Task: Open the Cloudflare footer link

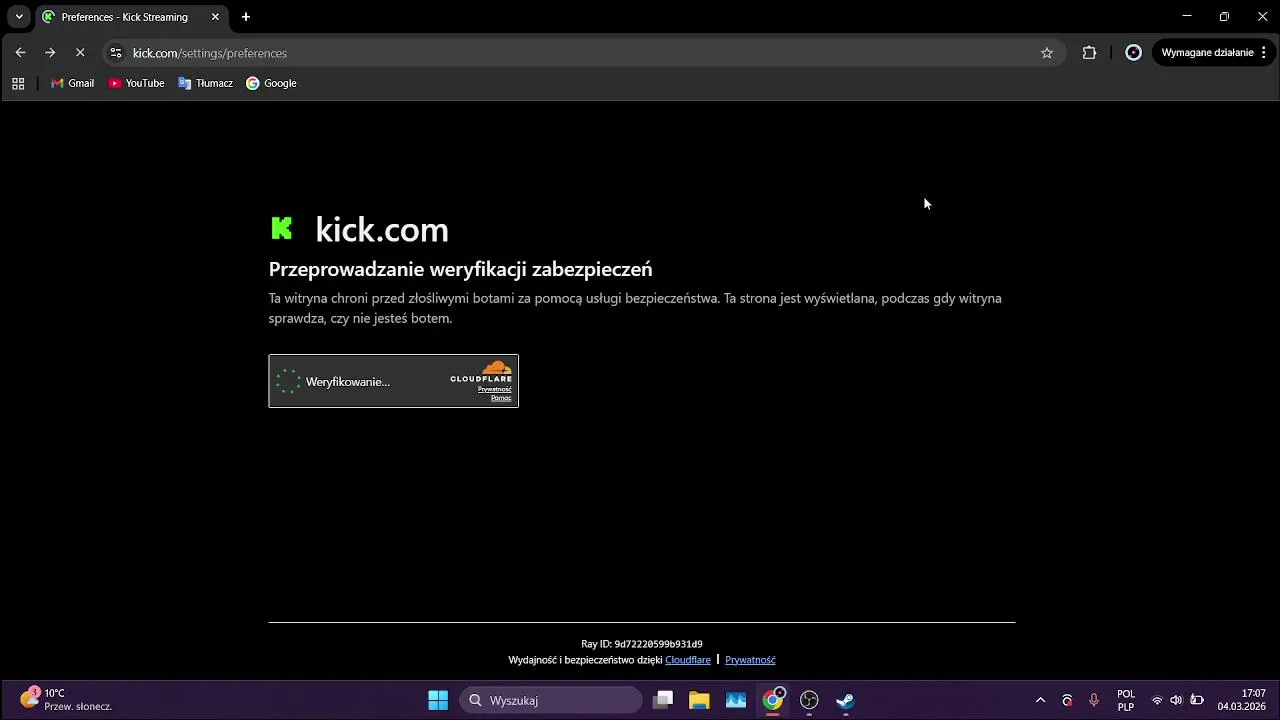Action: point(688,660)
